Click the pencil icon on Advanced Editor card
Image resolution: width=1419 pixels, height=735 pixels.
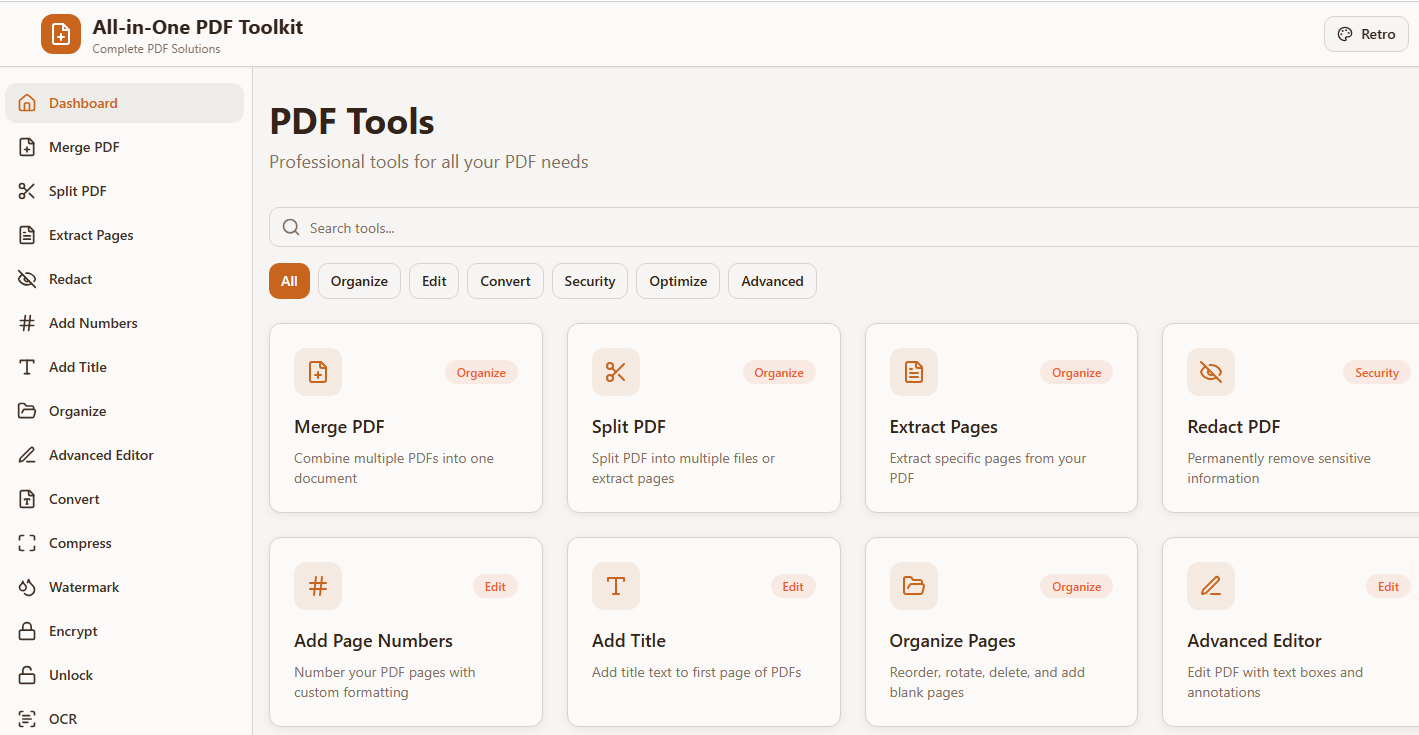tap(1211, 586)
